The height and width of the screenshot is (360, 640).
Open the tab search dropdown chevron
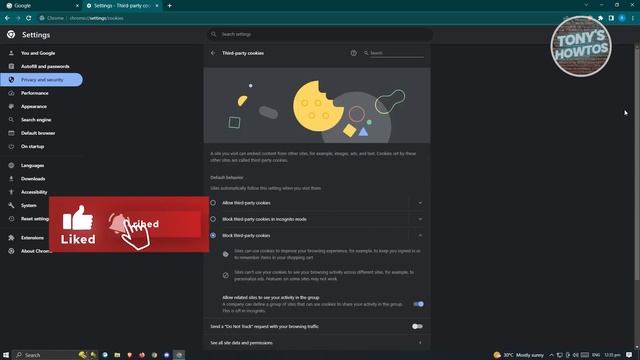pos(586,5)
